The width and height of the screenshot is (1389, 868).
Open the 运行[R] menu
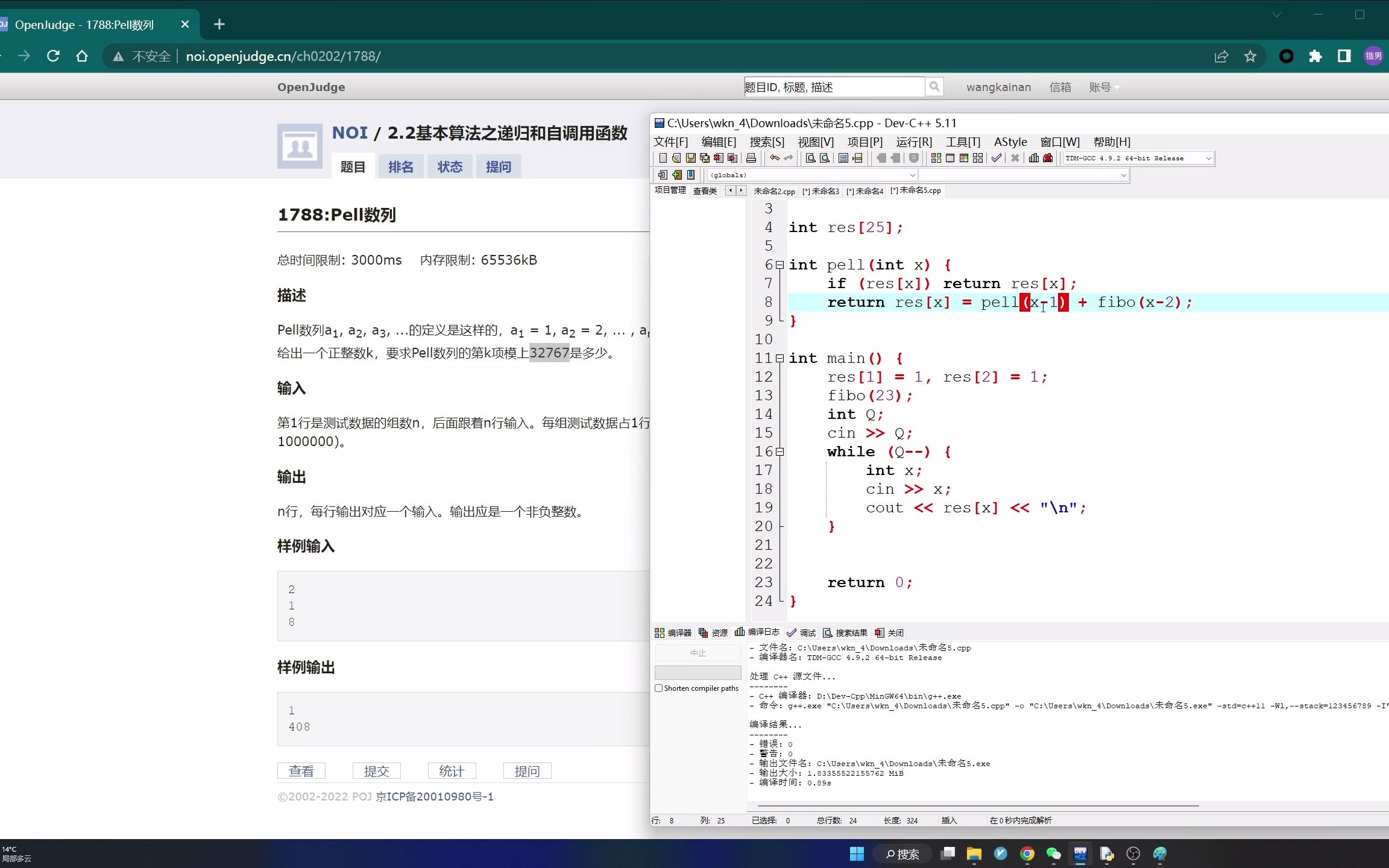914,141
